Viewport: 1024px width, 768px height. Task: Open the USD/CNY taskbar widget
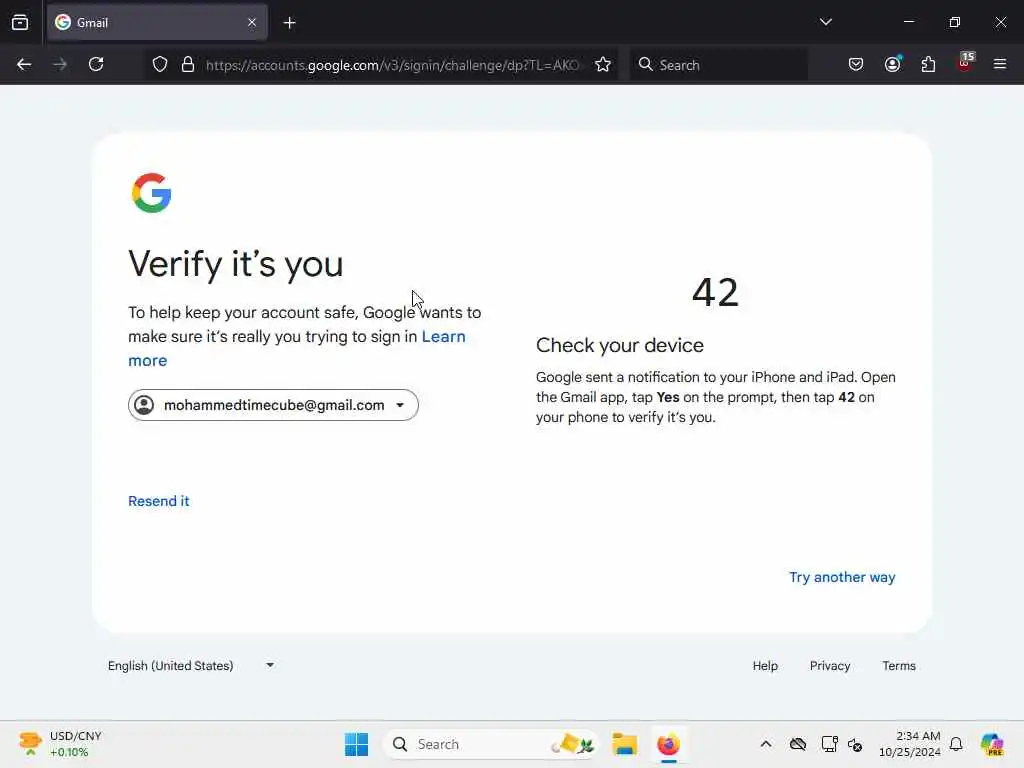60,744
